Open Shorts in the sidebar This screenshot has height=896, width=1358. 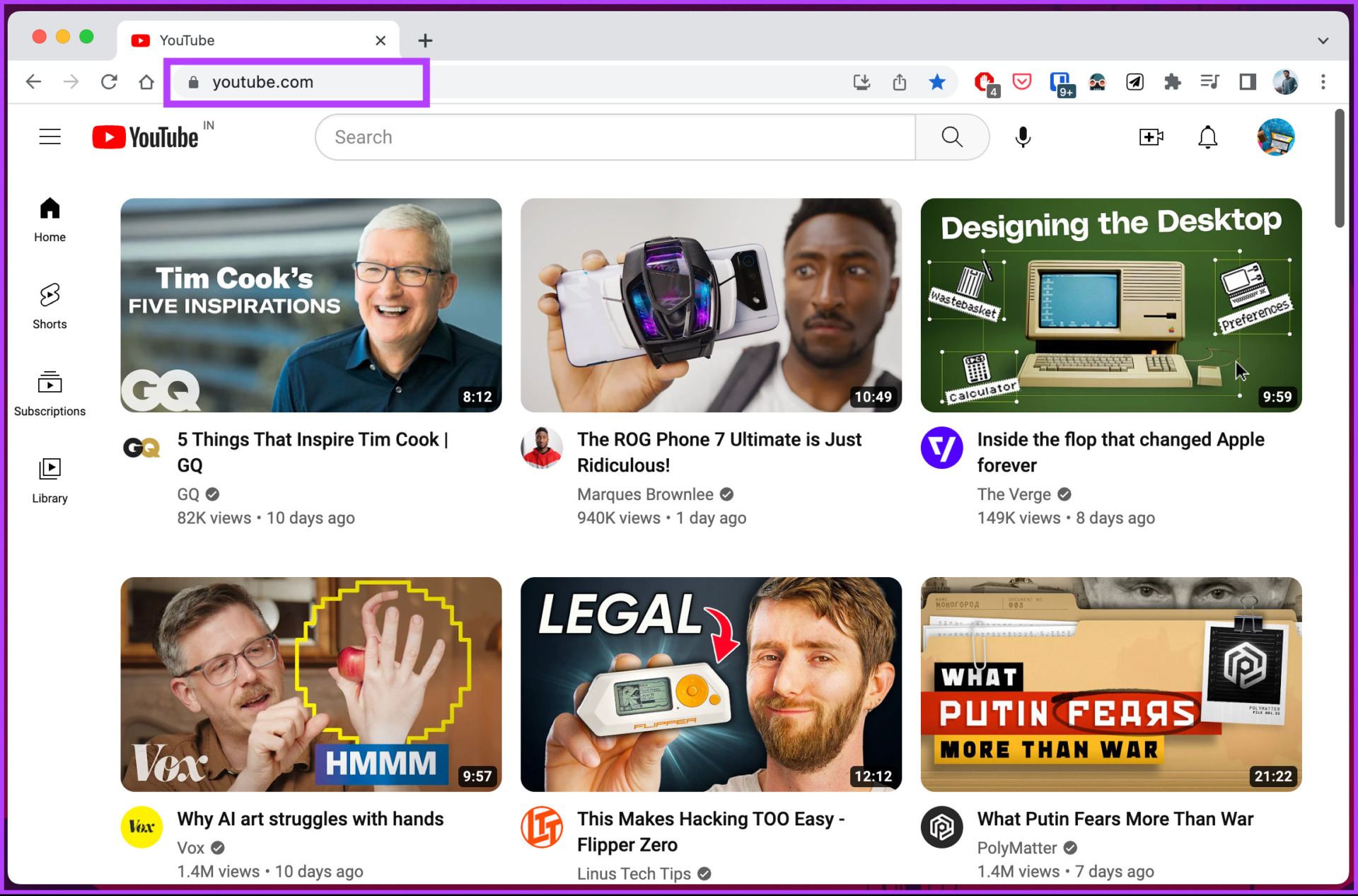click(50, 307)
